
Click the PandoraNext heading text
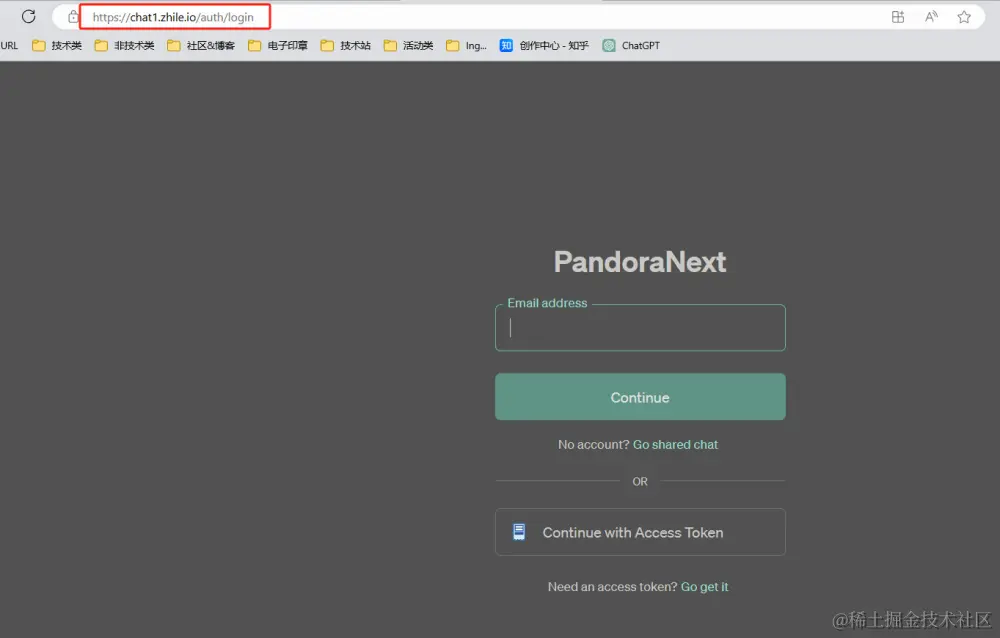click(x=640, y=262)
